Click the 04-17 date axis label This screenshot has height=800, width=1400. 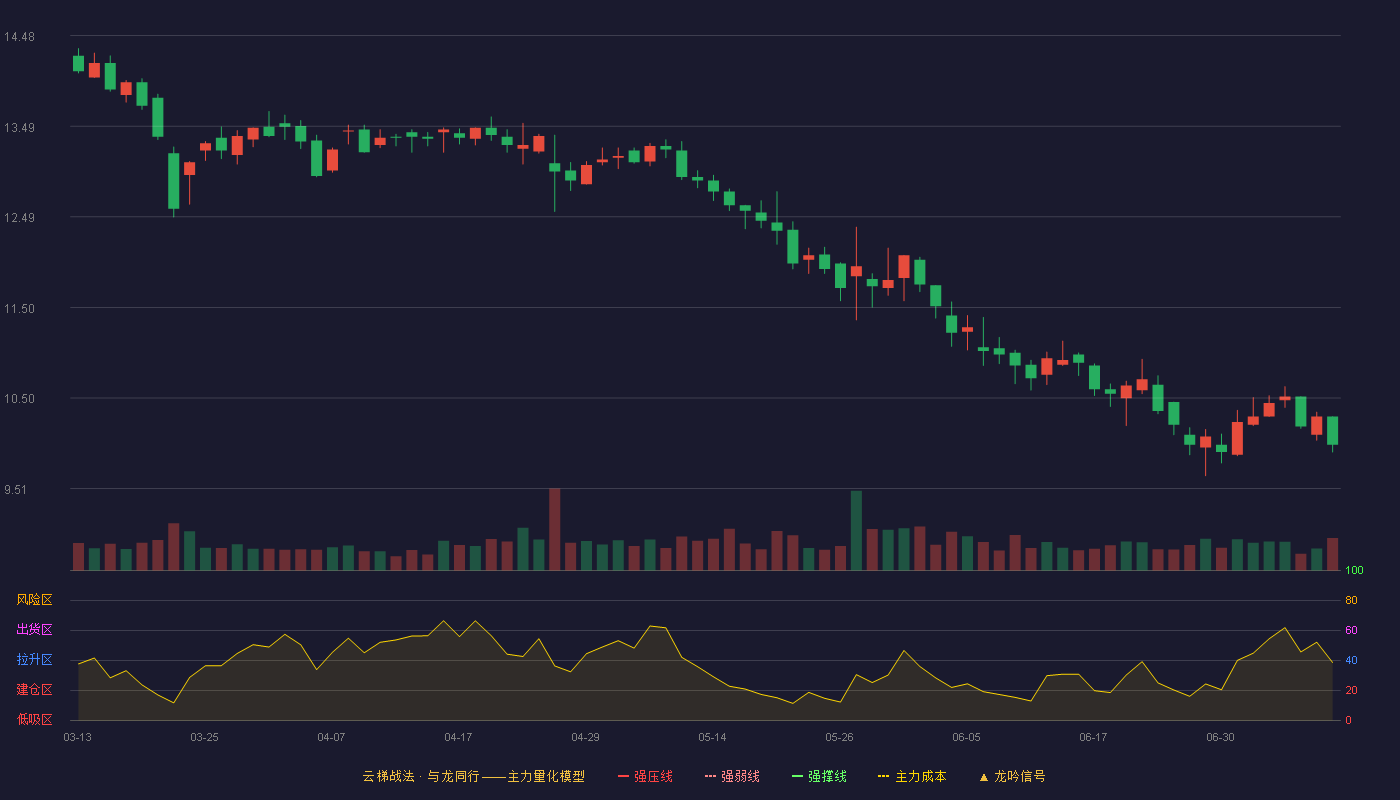click(x=458, y=737)
